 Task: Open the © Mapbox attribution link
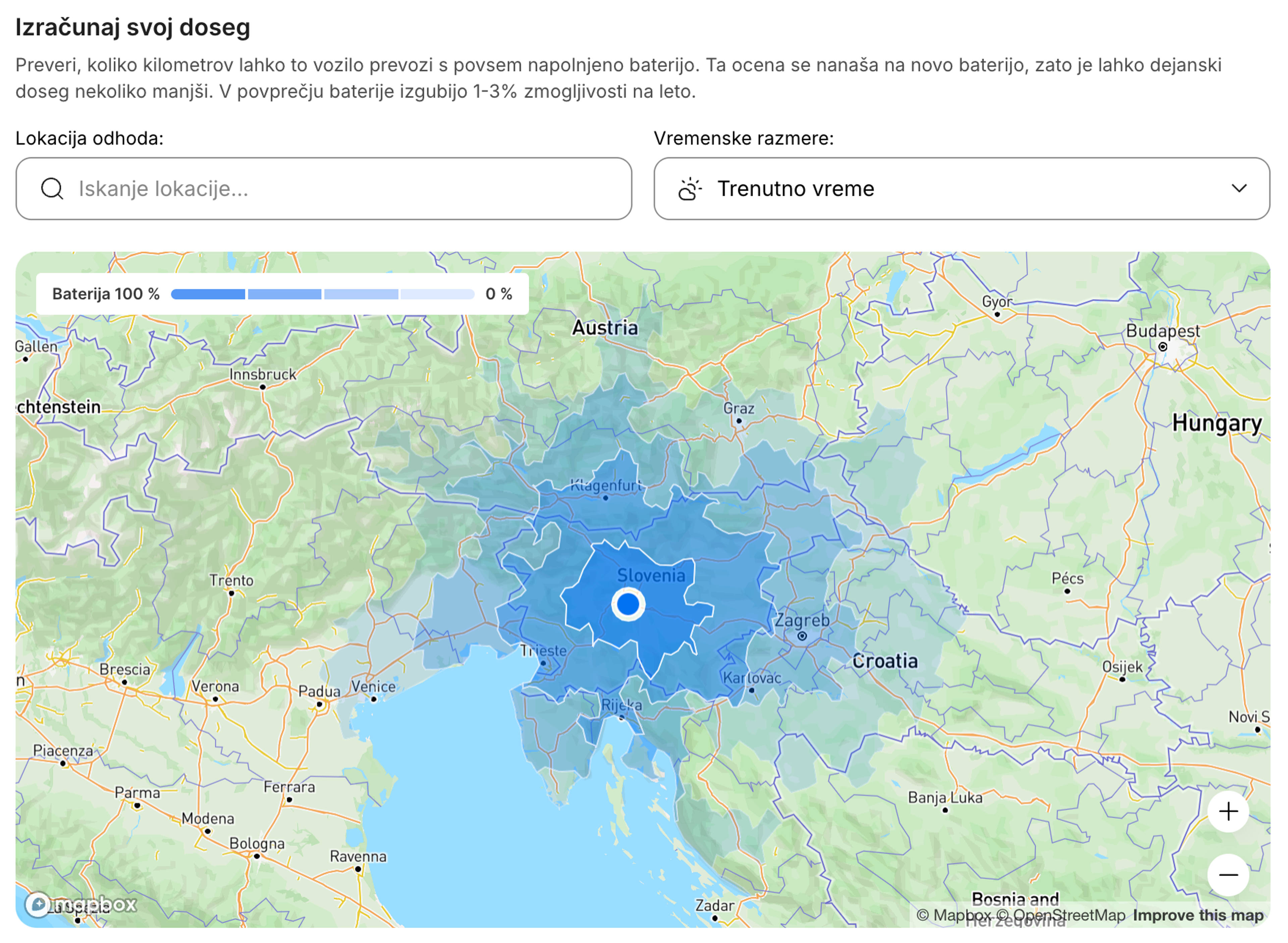pos(954,916)
